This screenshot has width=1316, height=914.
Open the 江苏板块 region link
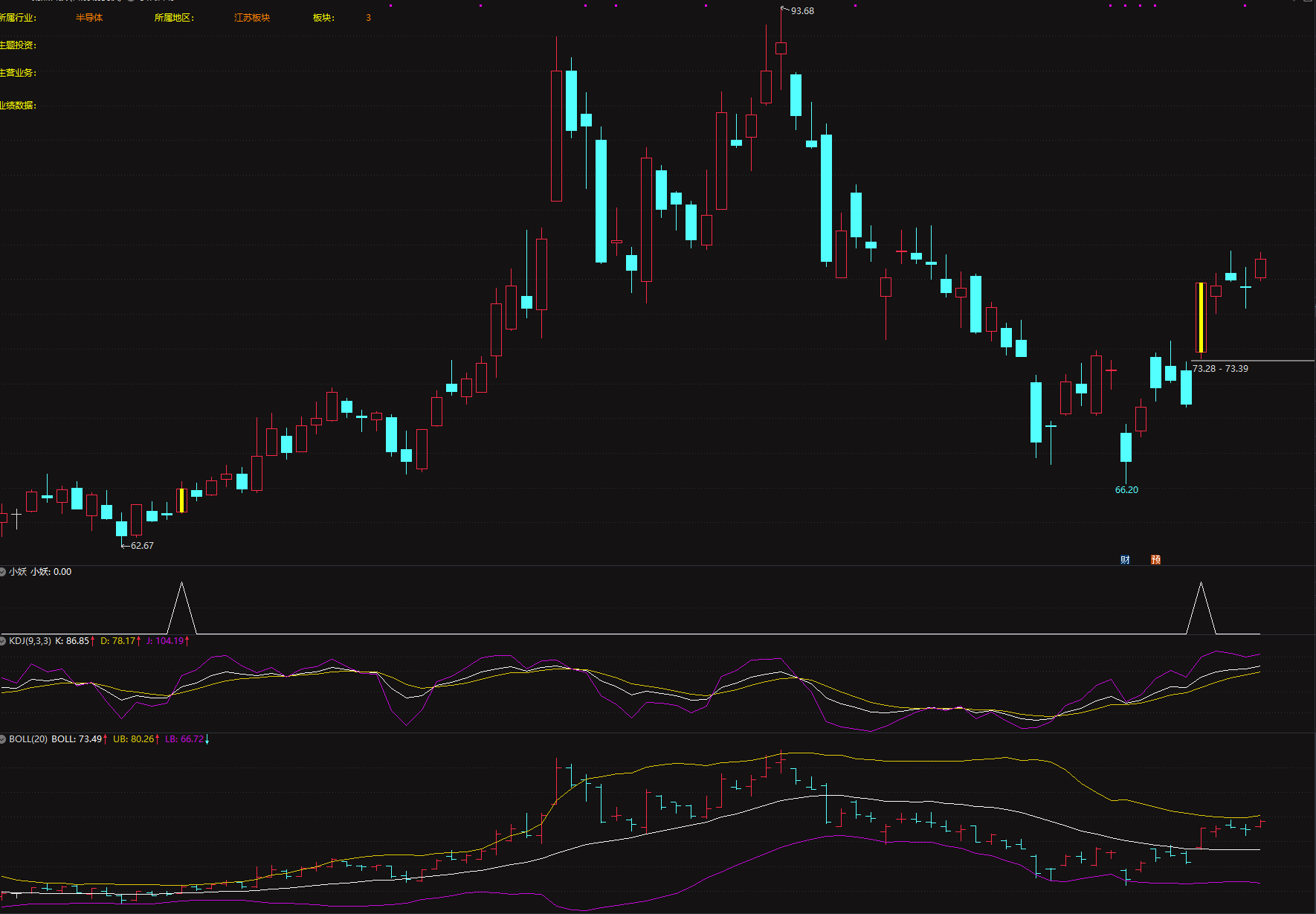[252, 18]
